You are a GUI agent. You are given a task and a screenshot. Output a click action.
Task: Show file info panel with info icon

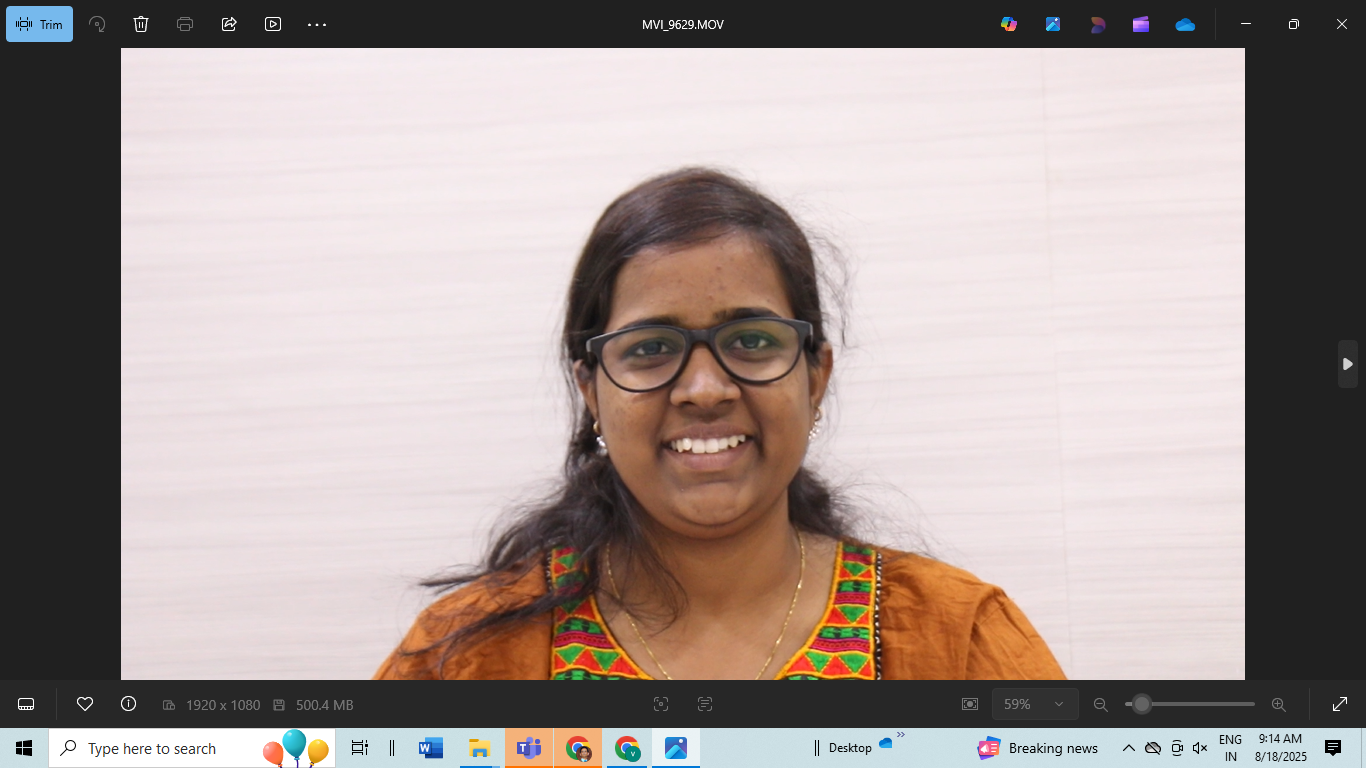coord(128,704)
